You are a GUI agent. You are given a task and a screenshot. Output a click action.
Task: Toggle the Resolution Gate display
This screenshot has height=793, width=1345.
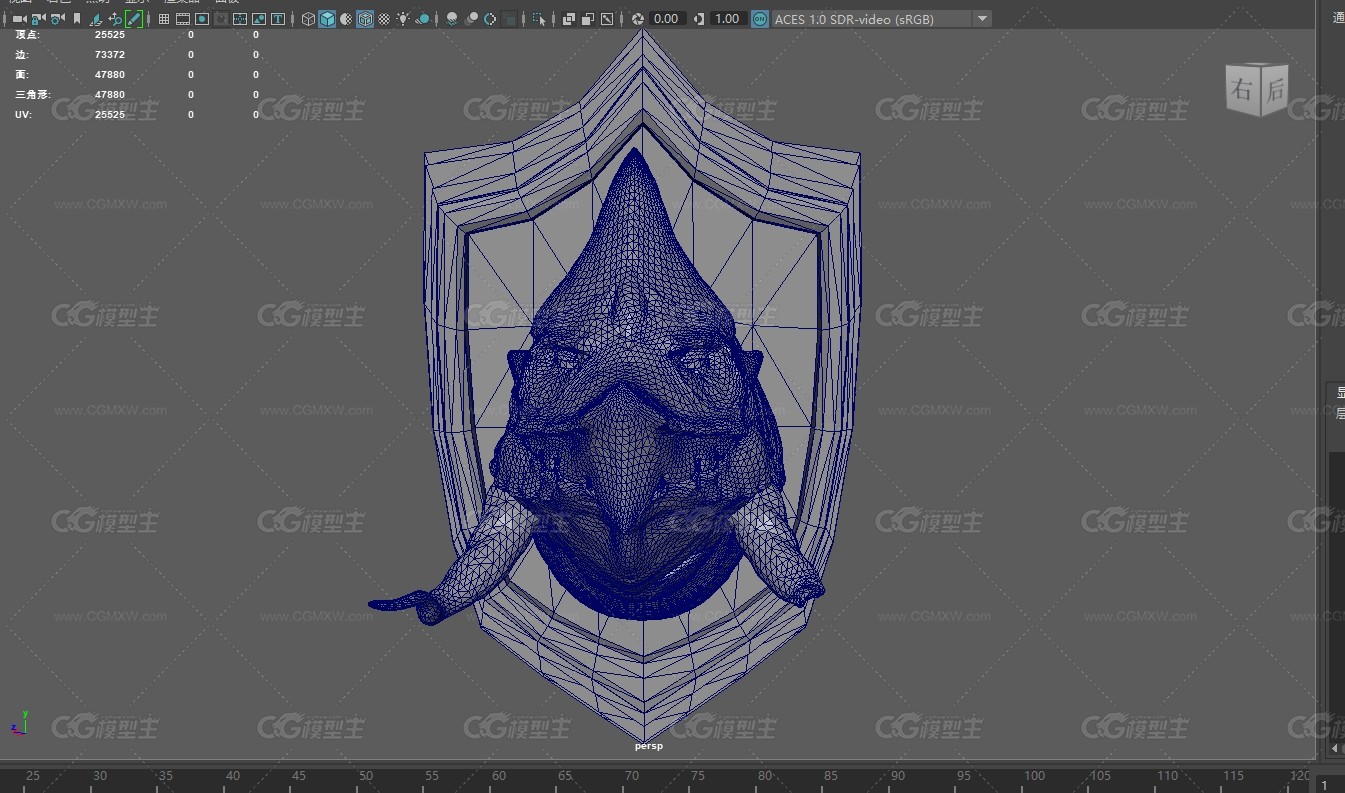coord(202,19)
